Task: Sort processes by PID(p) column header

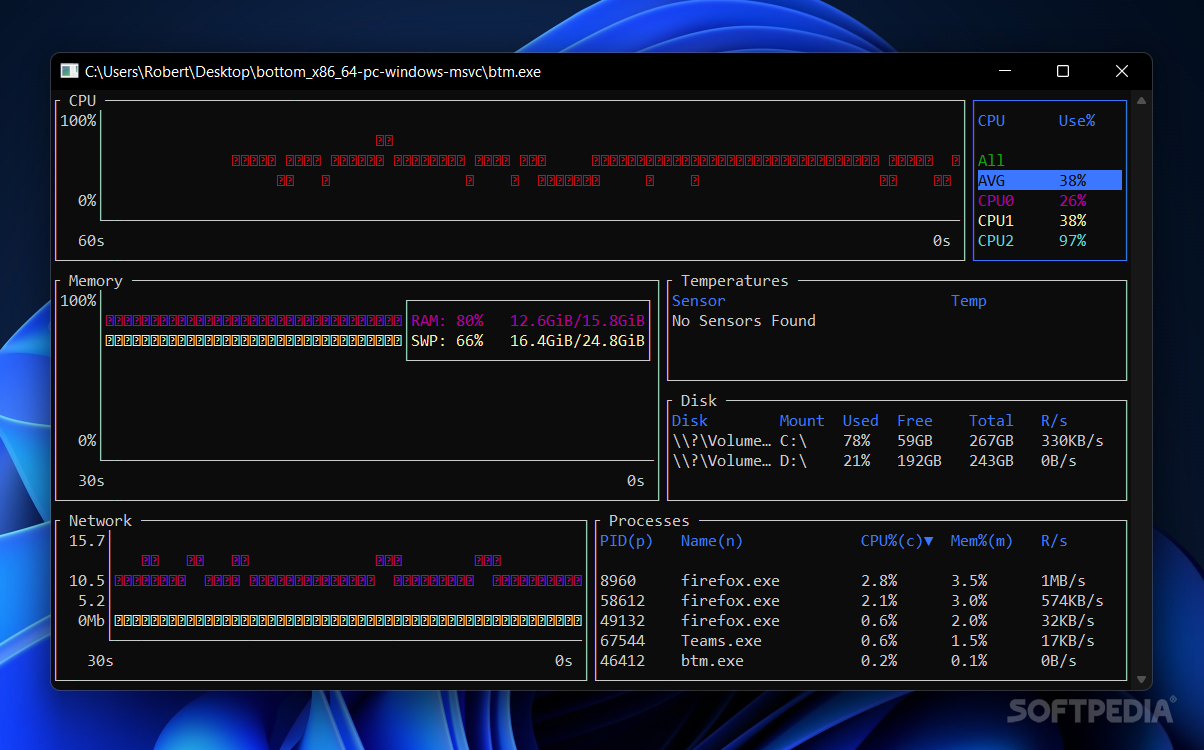Action: [626, 541]
